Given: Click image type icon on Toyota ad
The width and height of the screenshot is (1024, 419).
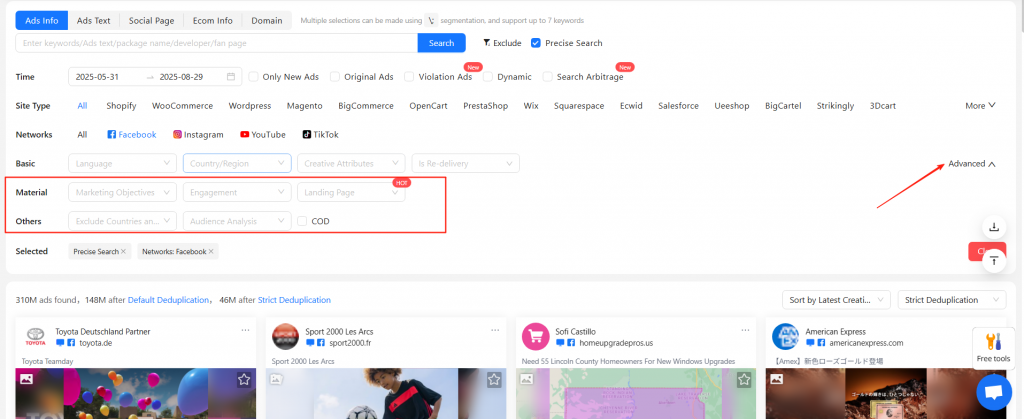Looking at the screenshot, I should [x=26, y=379].
